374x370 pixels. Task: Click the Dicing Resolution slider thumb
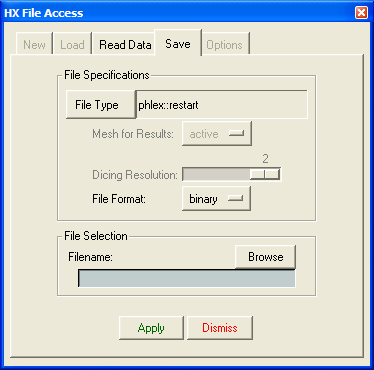(265, 174)
